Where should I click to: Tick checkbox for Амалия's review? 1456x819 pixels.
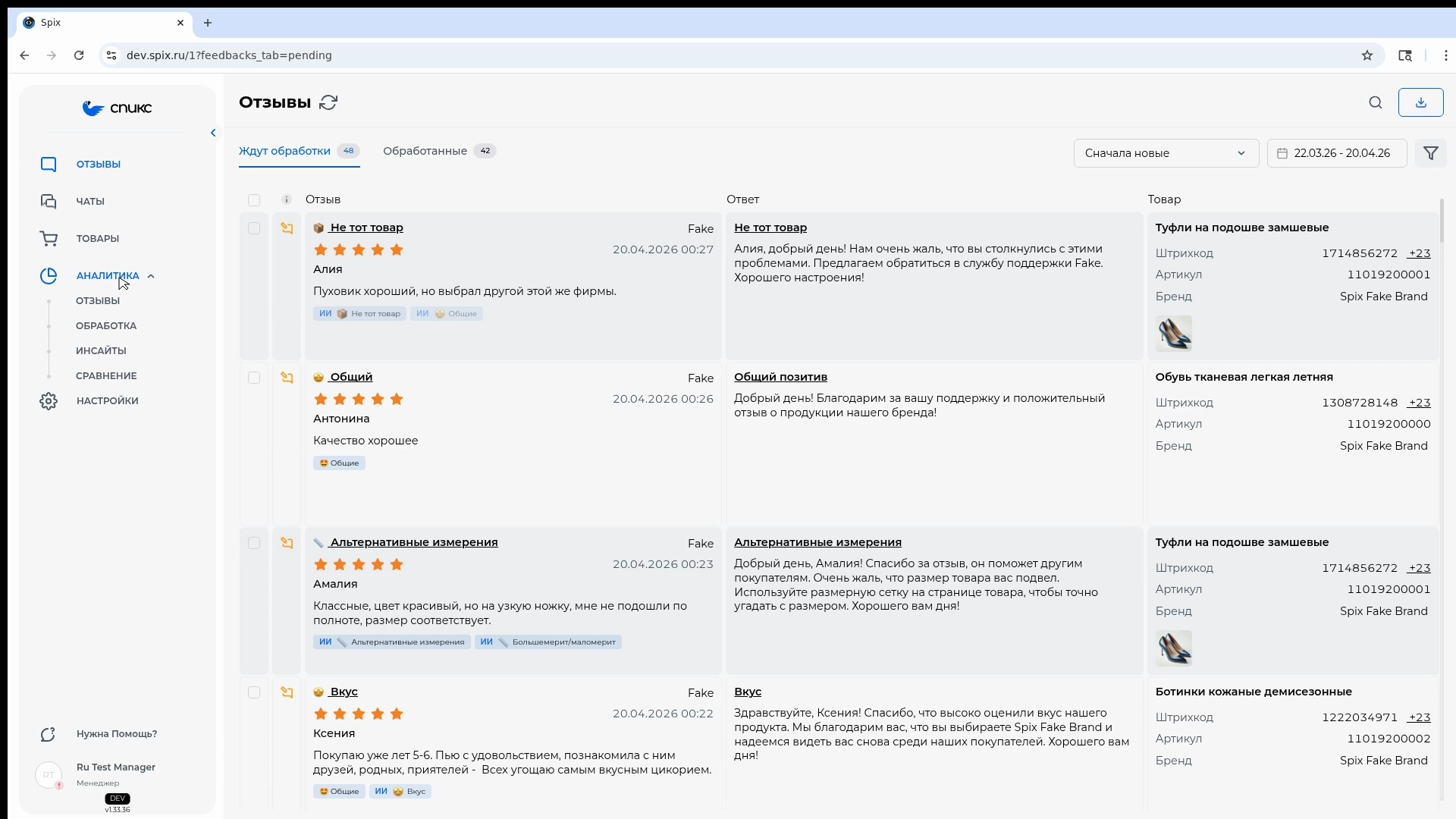click(254, 543)
